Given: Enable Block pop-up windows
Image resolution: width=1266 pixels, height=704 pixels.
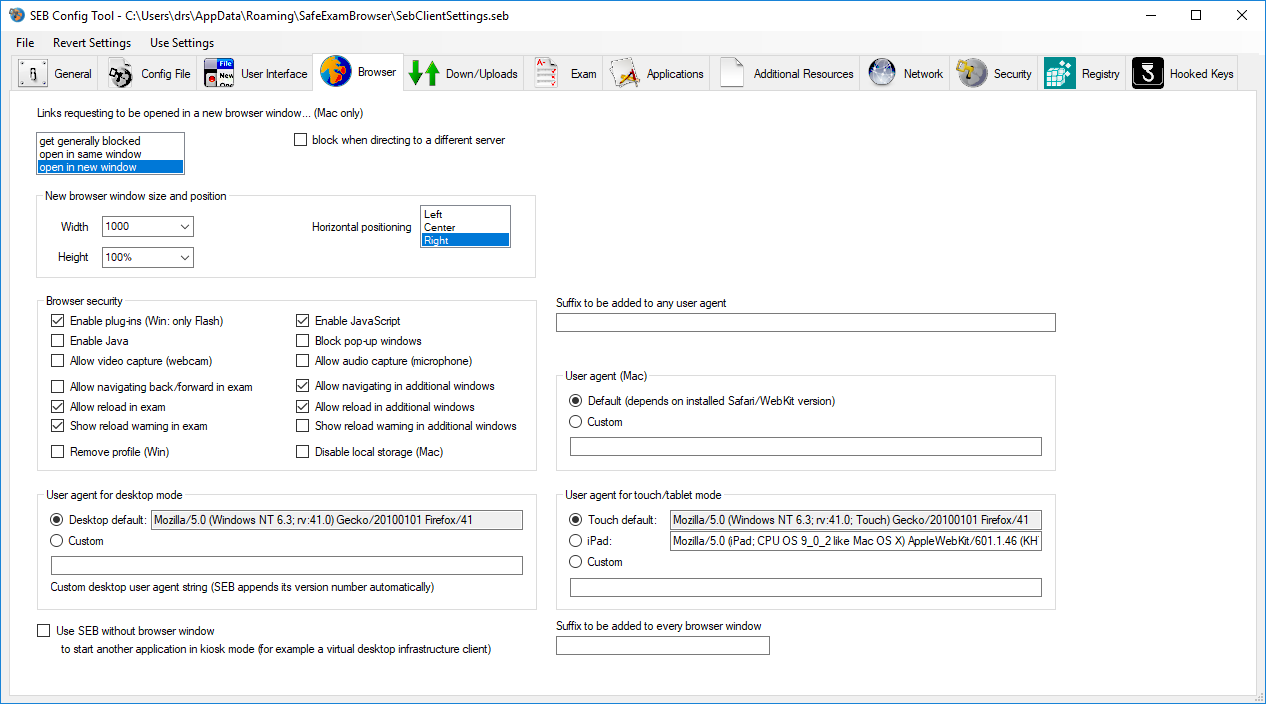Looking at the screenshot, I should pos(302,341).
